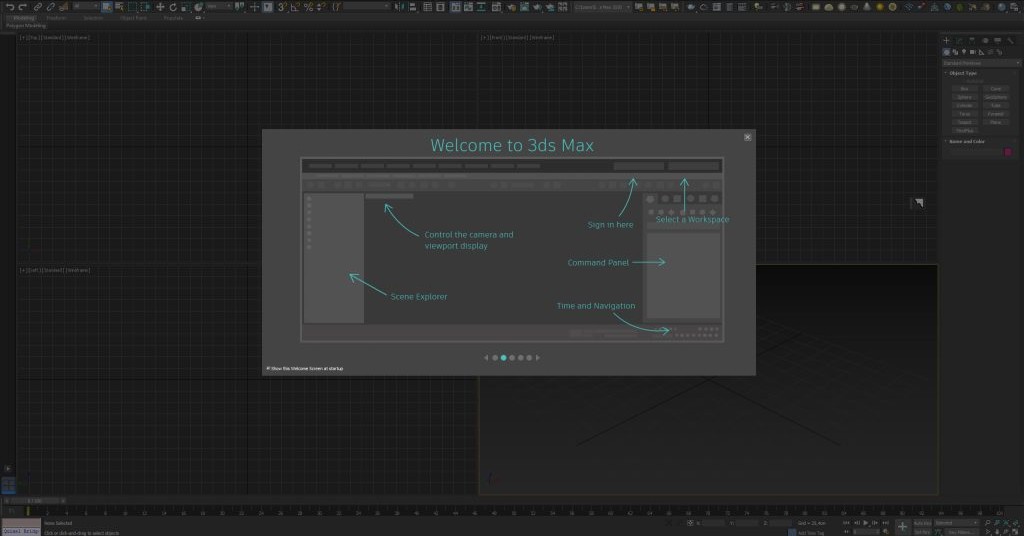This screenshot has height=536, width=1024.
Task: Select the Select and Link tool
Action: tap(38, 7)
